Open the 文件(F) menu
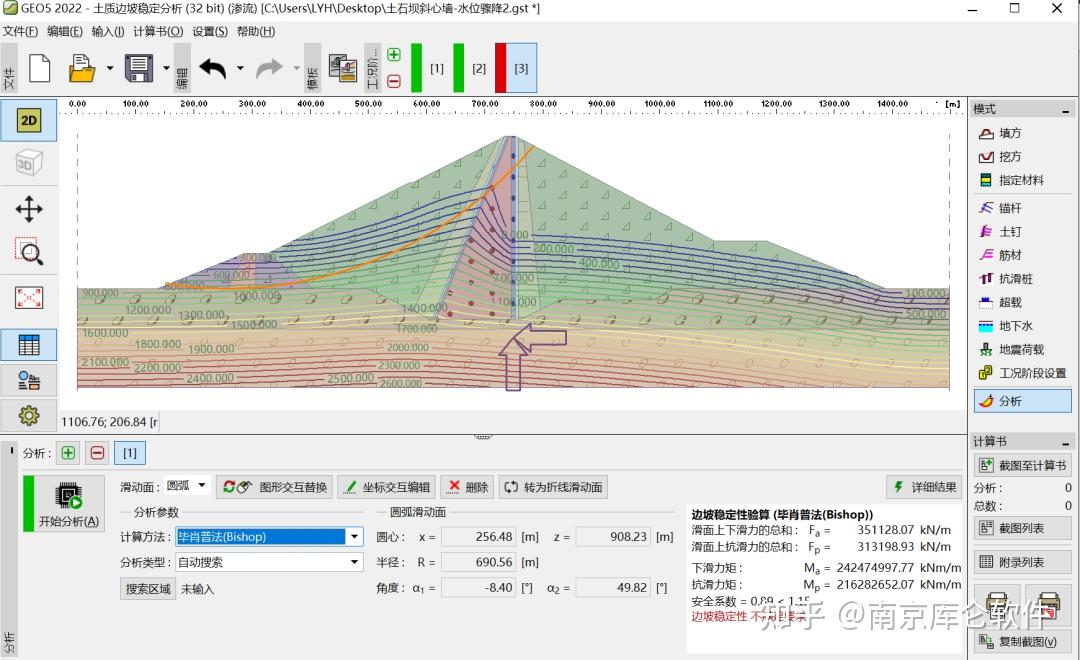Image resolution: width=1080 pixels, height=660 pixels. [x=20, y=31]
